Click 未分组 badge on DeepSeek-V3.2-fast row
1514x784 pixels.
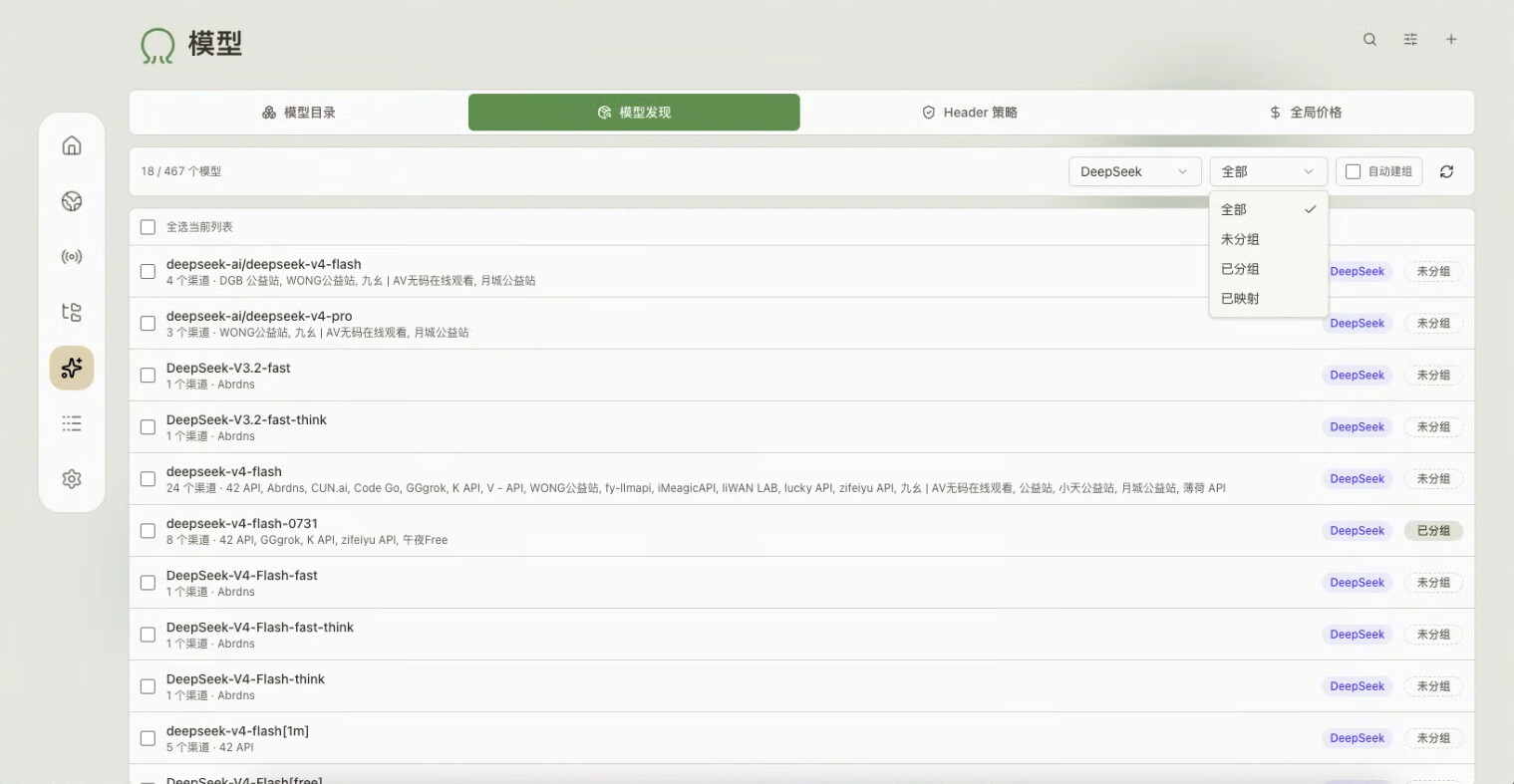(1433, 376)
